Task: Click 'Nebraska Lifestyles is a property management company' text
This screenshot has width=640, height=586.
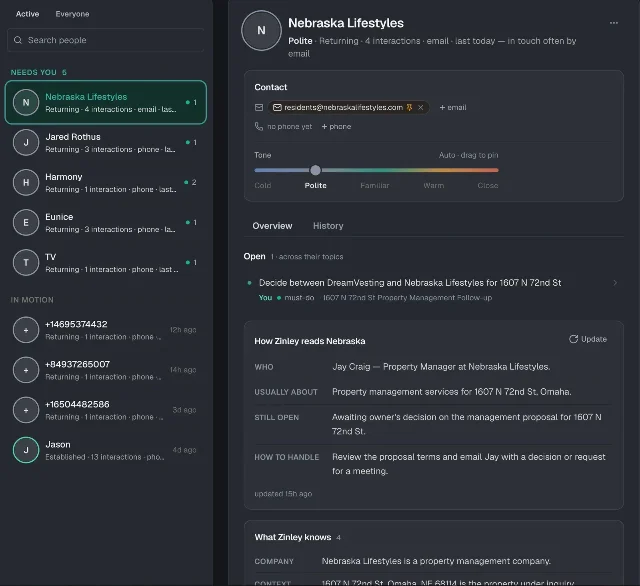Action: tap(436, 561)
